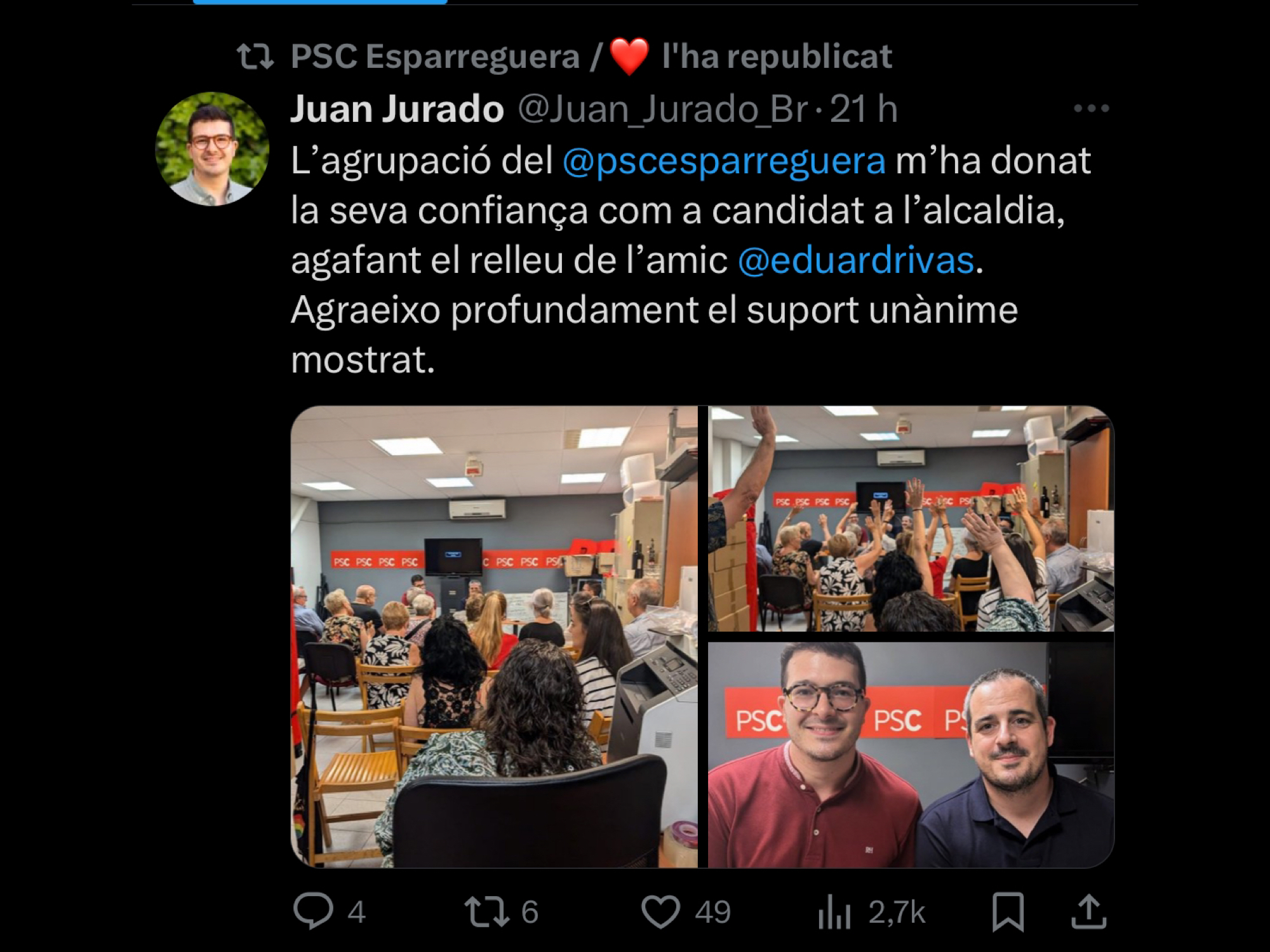The width and height of the screenshot is (1270, 952).
Task: Open Juan Jurado display name profile
Action: pos(398,109)
